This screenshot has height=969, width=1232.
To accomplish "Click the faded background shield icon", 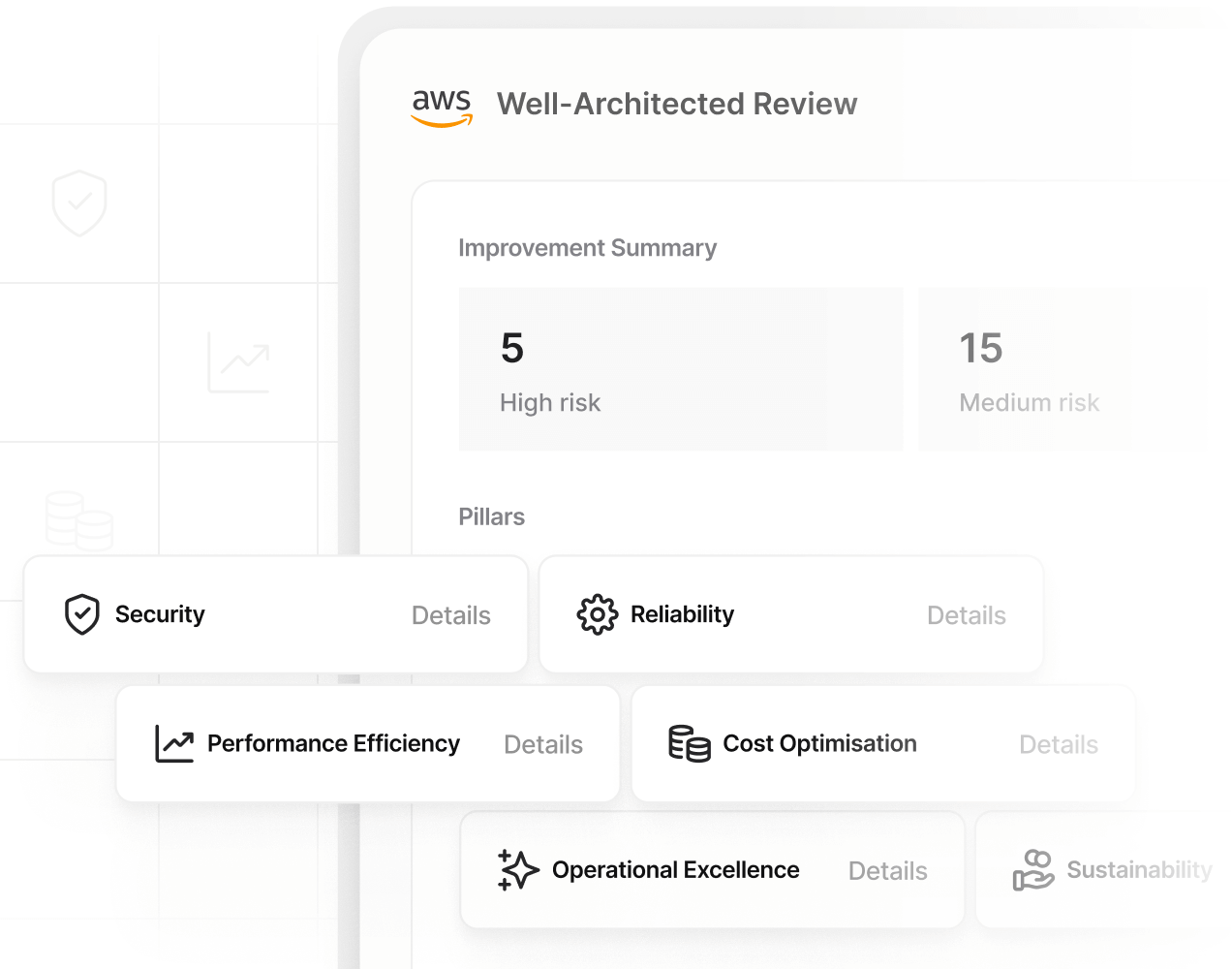I will pos(79,203).
